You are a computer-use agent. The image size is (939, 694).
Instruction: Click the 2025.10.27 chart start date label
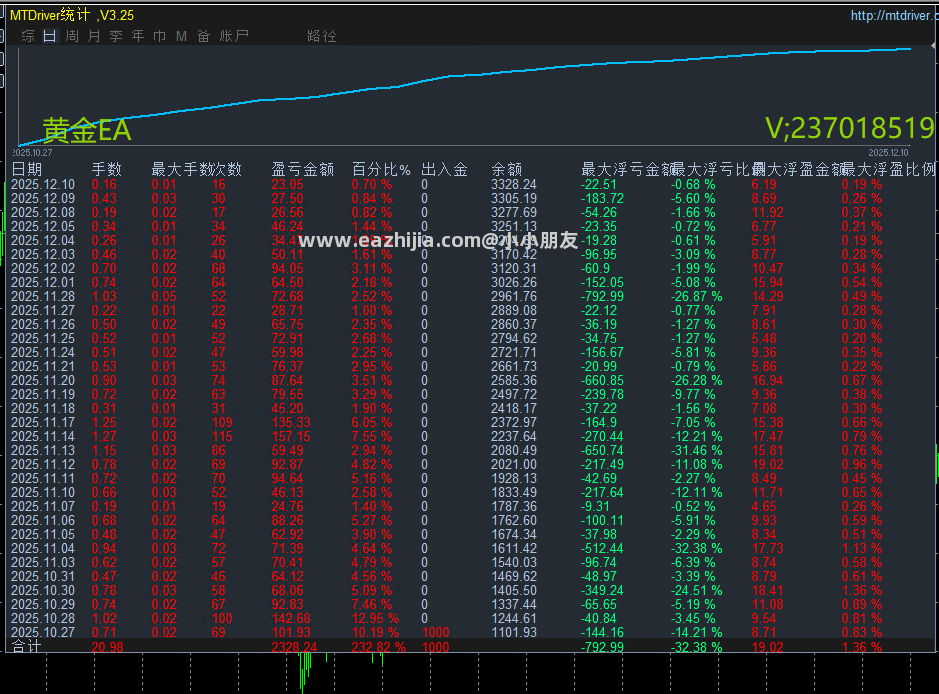(32, 153)
